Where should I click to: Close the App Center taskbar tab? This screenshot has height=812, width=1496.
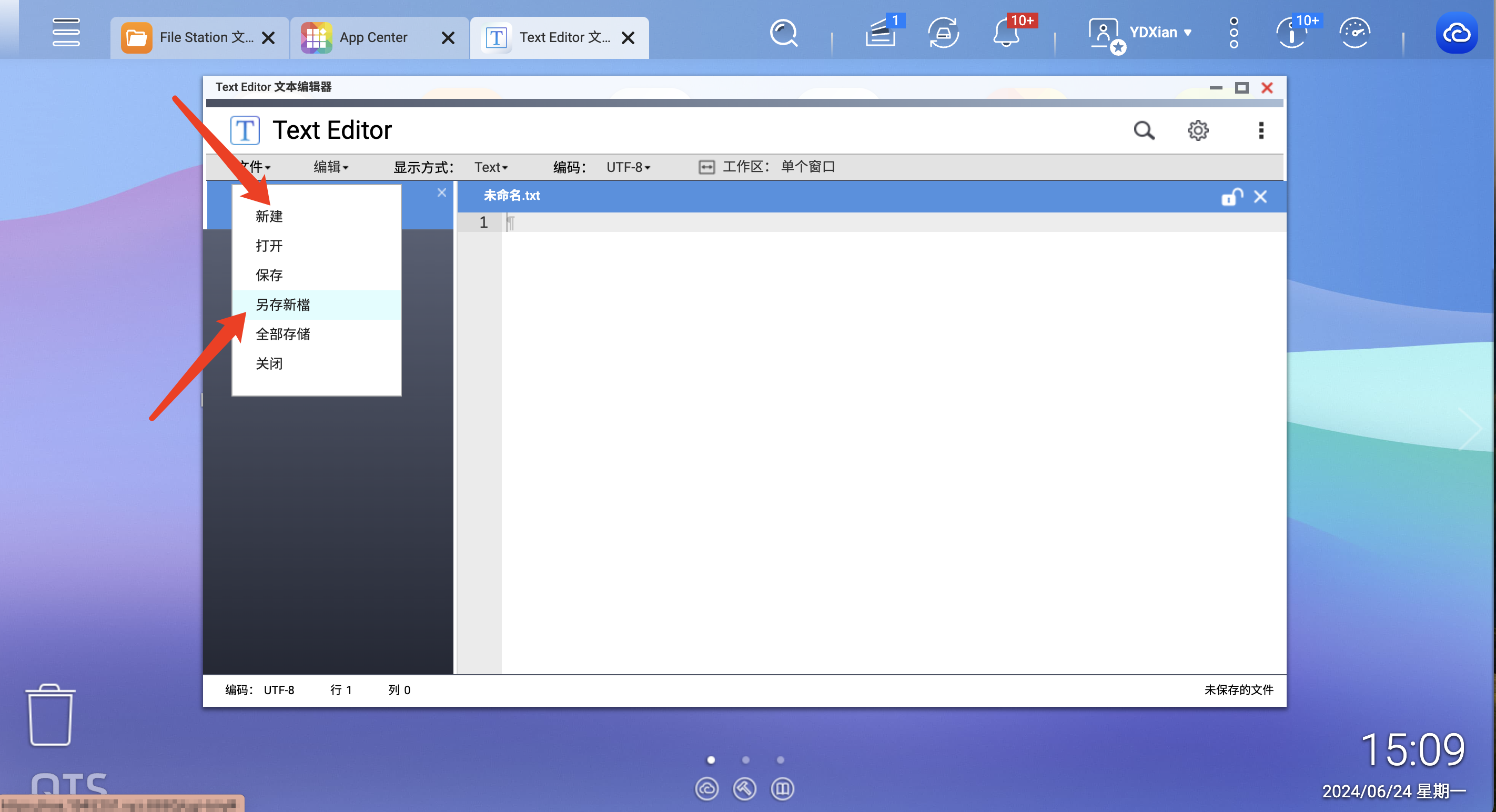[x=448, y=38]
